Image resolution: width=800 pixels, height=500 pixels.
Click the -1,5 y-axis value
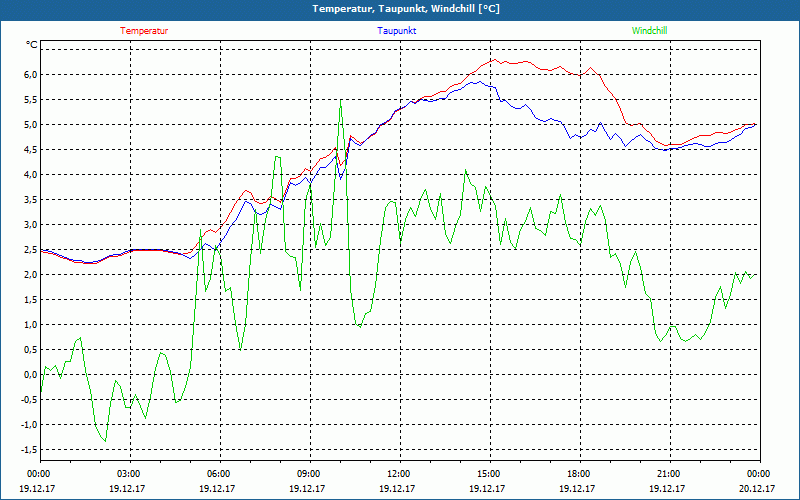pyautogui.click(x=29, y=449)
